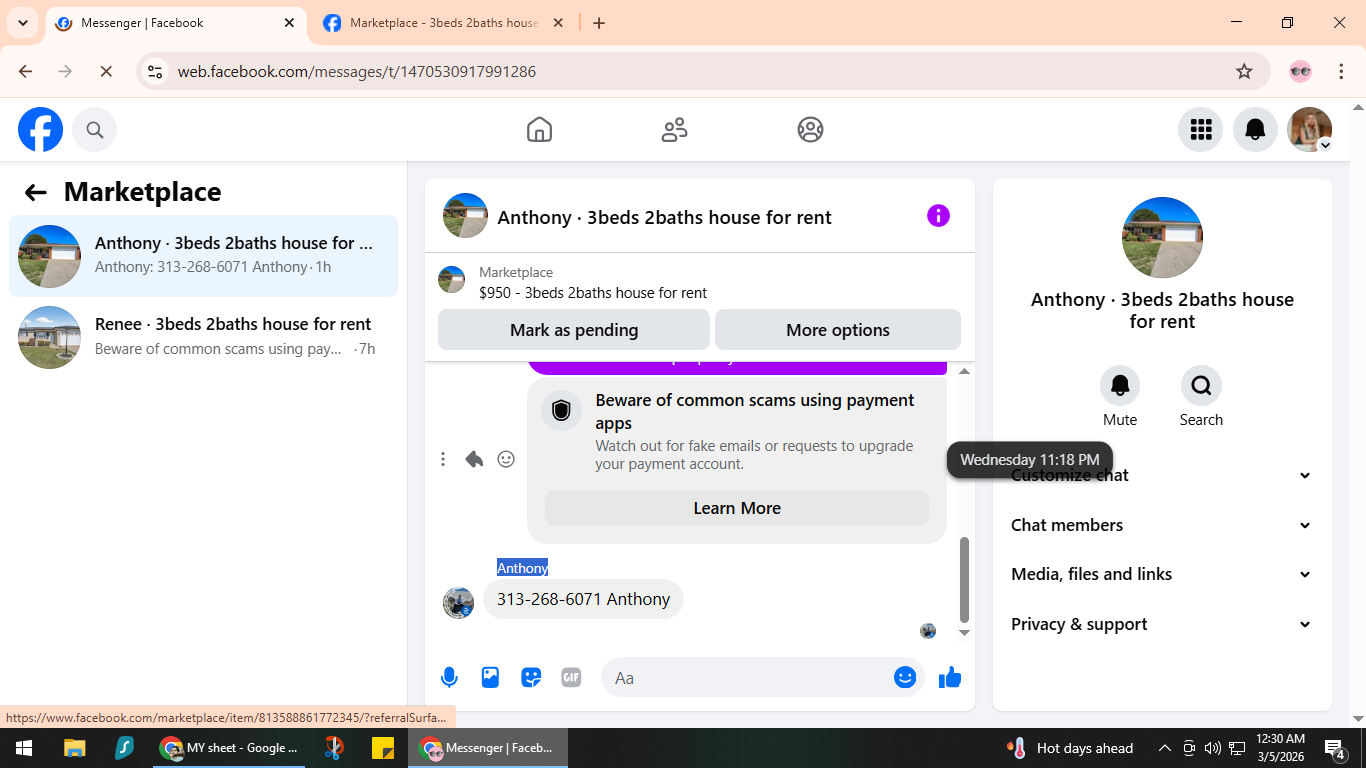Go back from the Marketplace chat list
Image resolution: width=1366 pixels, height=768 pixels.
(36, 193)
